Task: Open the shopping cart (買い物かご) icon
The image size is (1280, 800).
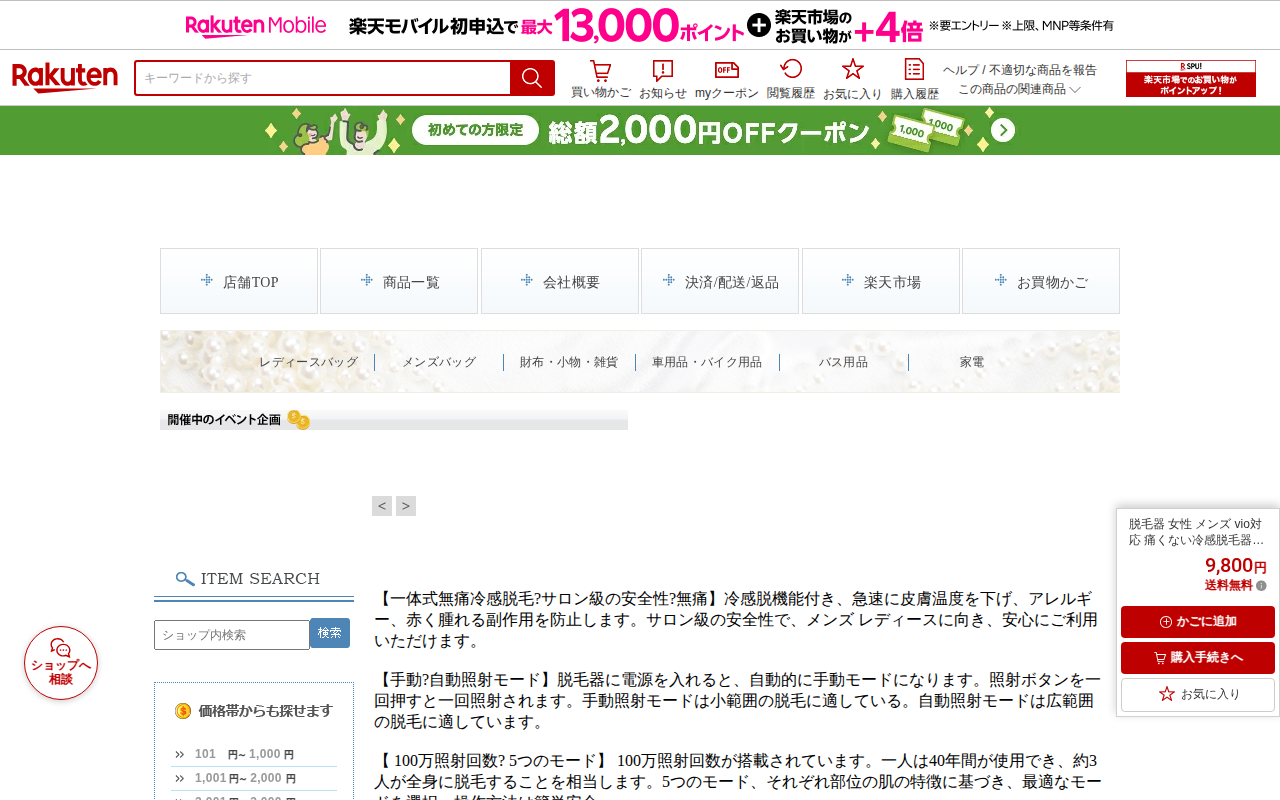Action: click(x=600, y=79)
